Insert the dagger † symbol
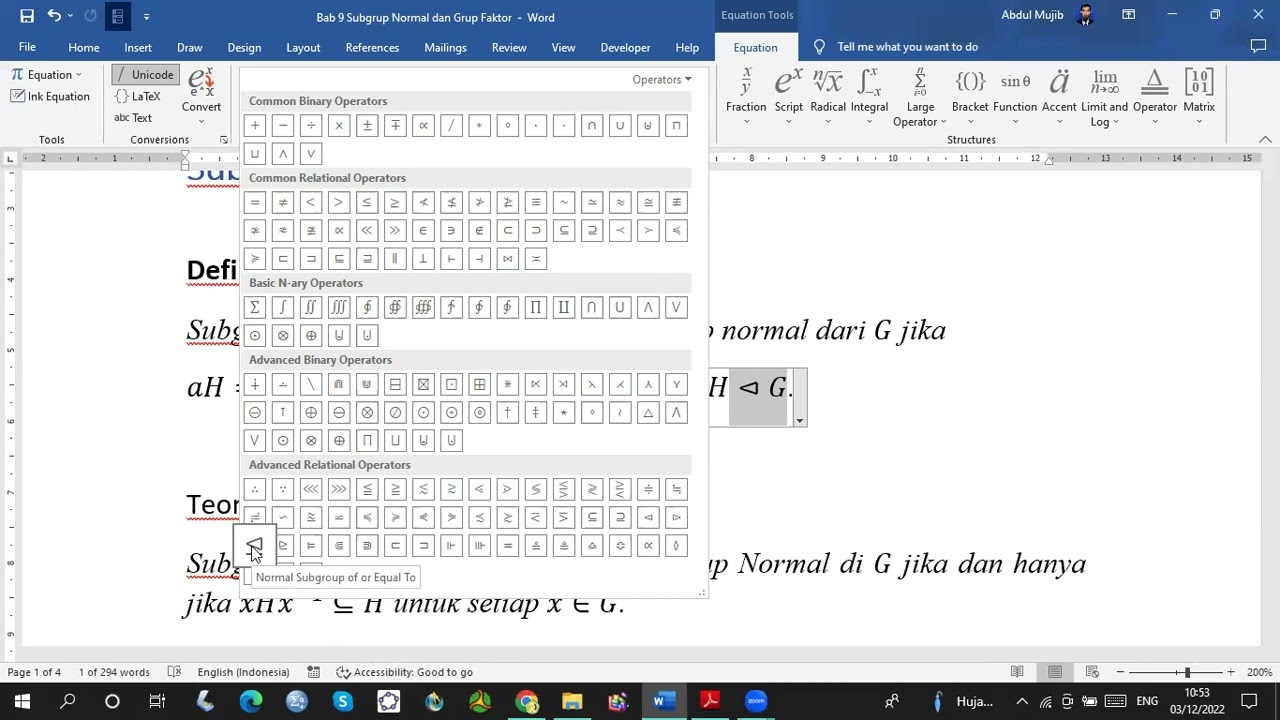 508,412
